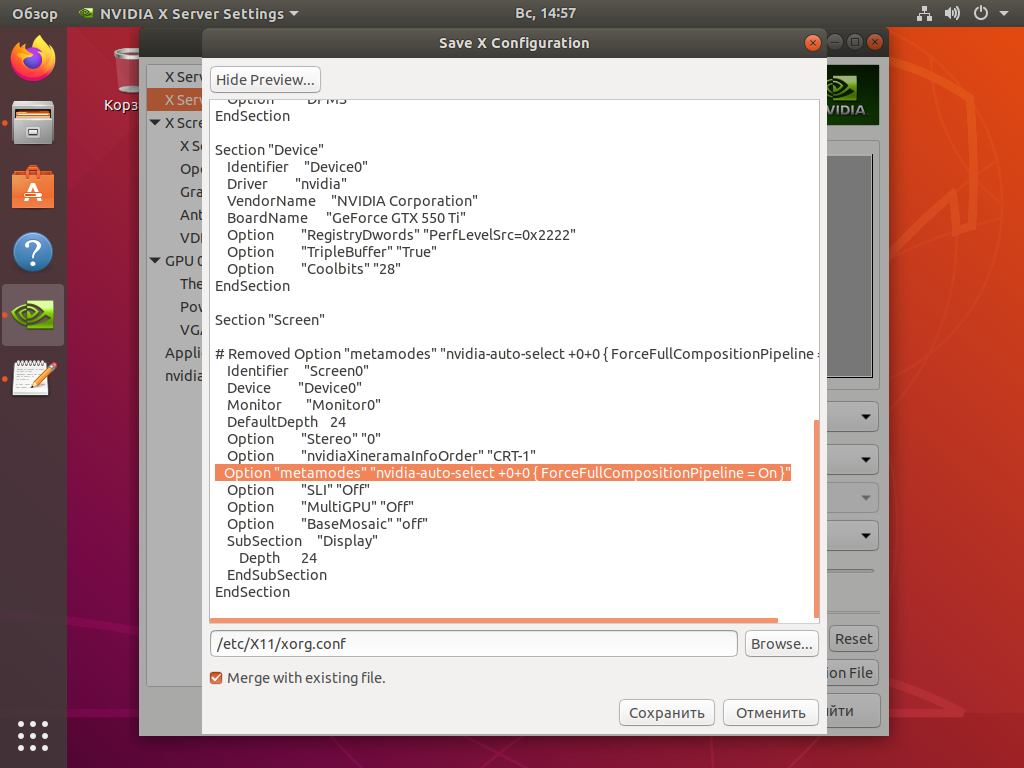Click the NVIDIA Settings dock icon
This screenshot has width=1024, height=768.
point(33,315)
